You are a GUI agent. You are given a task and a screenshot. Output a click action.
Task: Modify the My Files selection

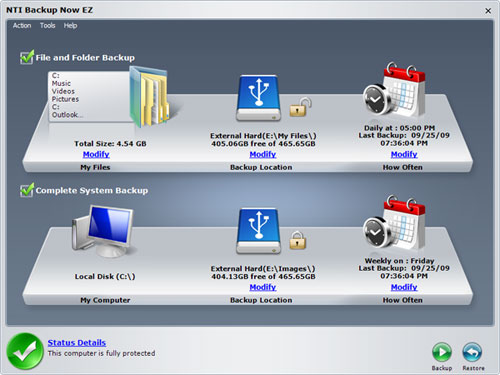[x=96, y=154]
